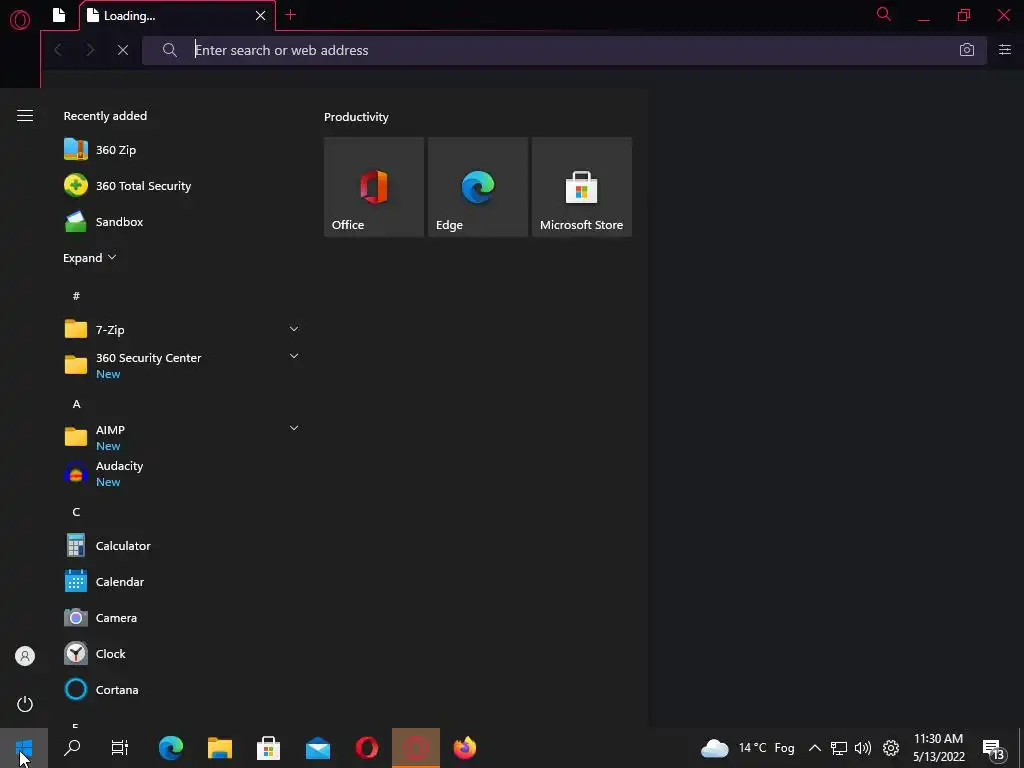Image resolution: width=1024 pixels, height=768 pixels.
Task: Open Mail from the taskbar
Action: point(317,748)
